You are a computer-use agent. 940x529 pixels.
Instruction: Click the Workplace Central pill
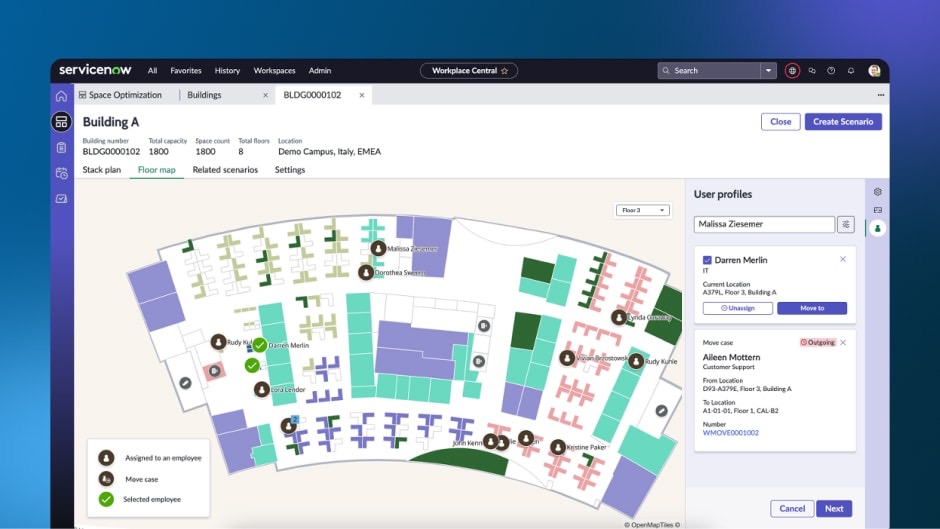click(x=469, y=71)
